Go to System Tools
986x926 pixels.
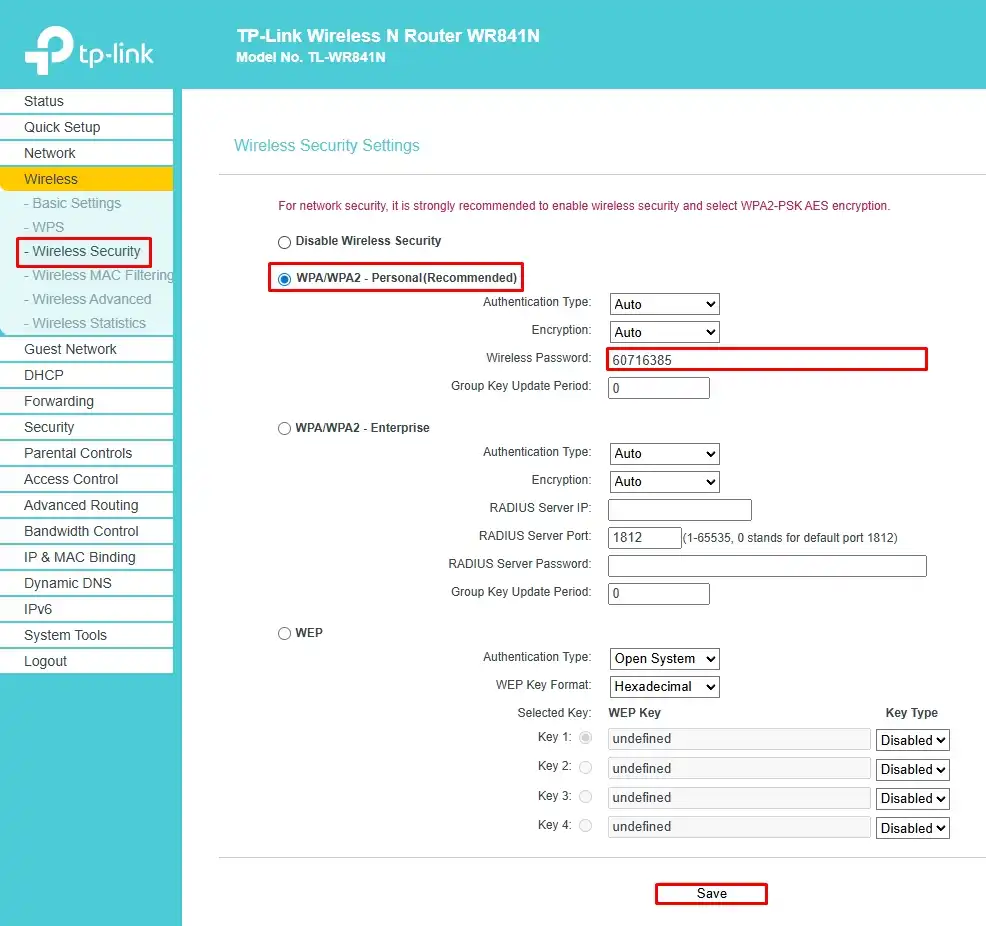click(64, 635)
